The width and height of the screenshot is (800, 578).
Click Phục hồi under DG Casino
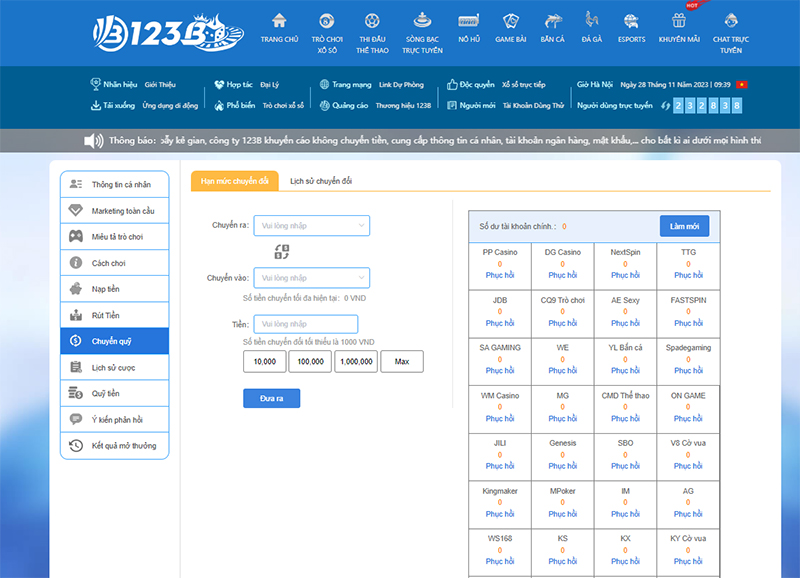tap(562, 275)
